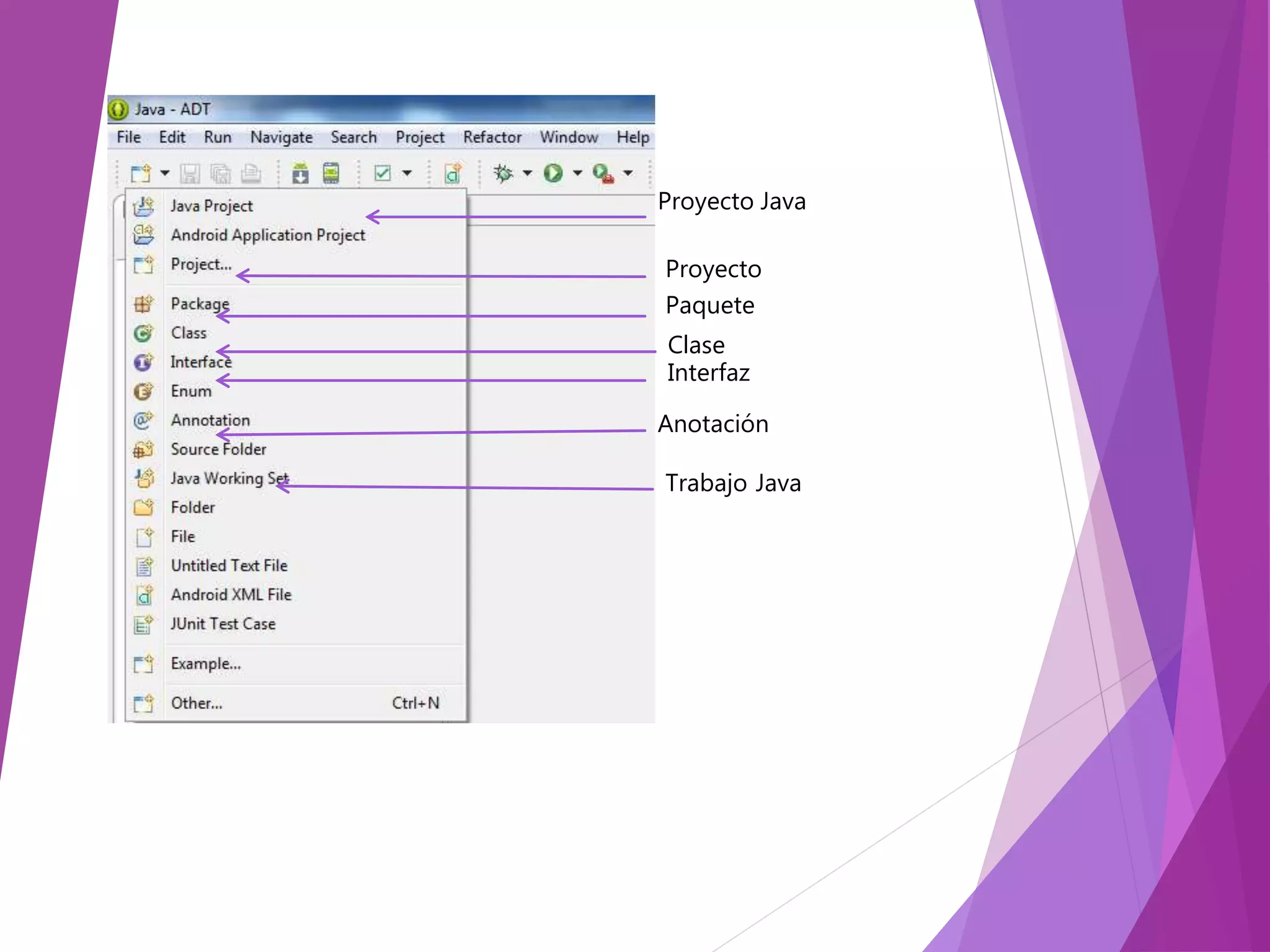Image resolution: width=1270 pixels, height=952 pixels.
Task: Expand the Debug dropdown arrow
Action: click(527, 173)
